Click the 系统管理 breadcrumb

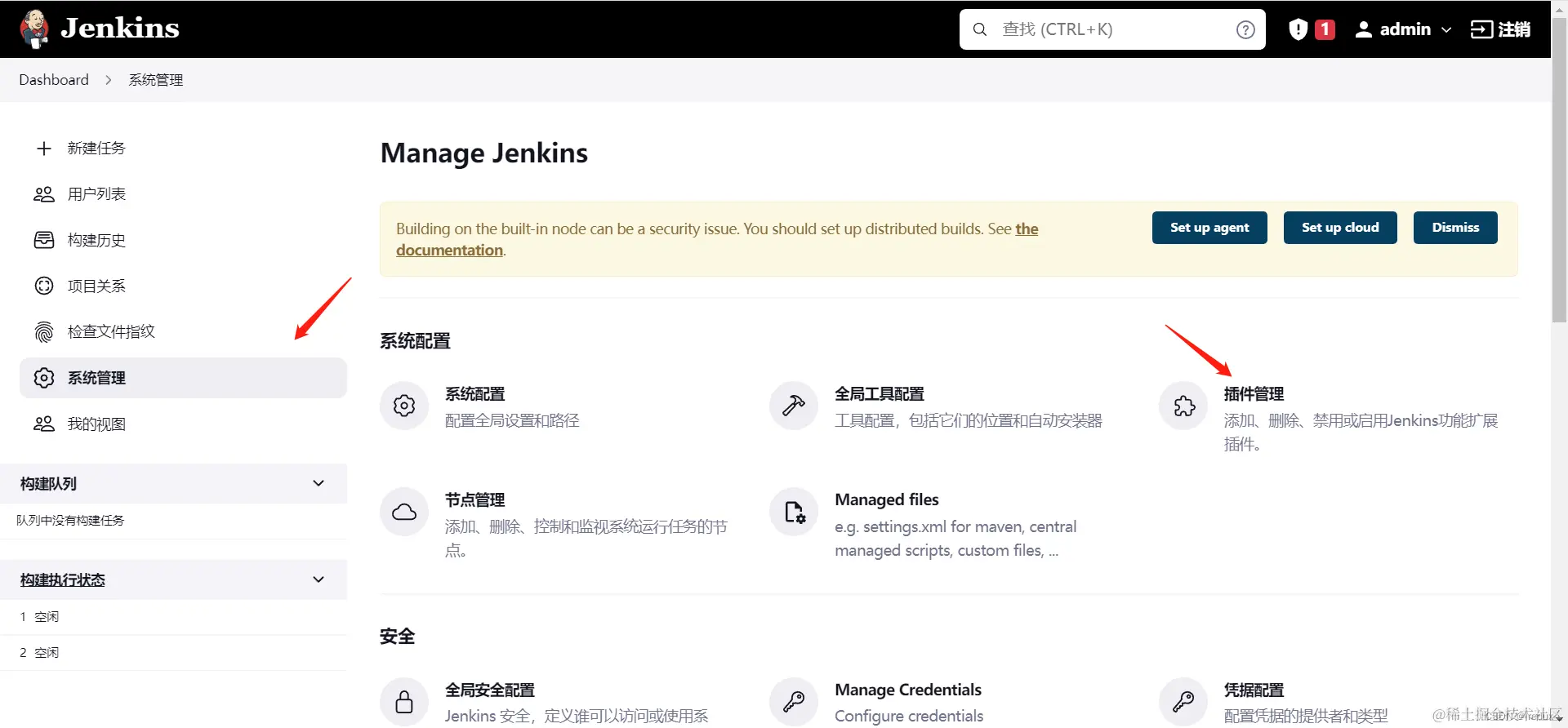(x=155, y=80)
